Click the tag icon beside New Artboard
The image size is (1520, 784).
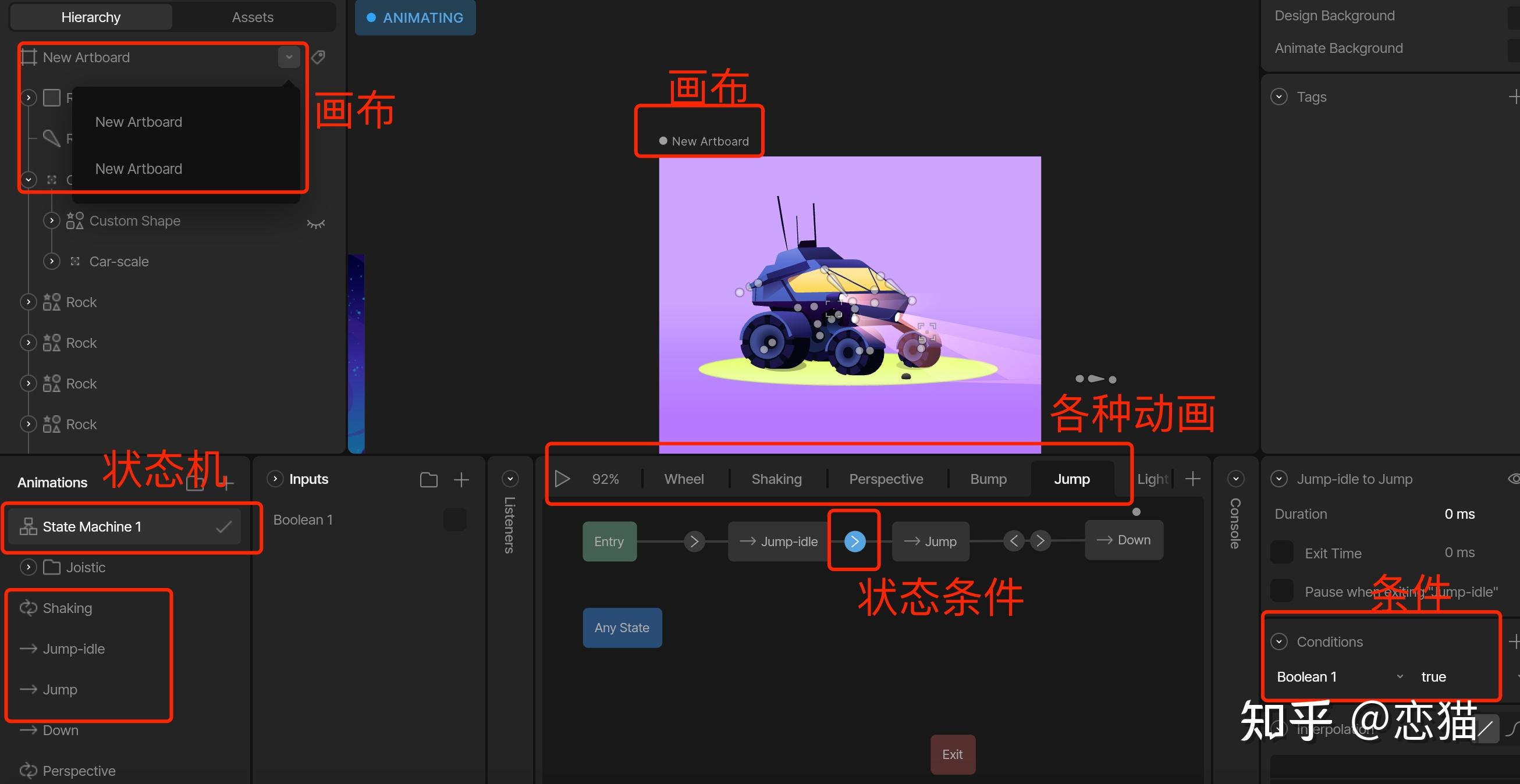[x=318, y=57]
